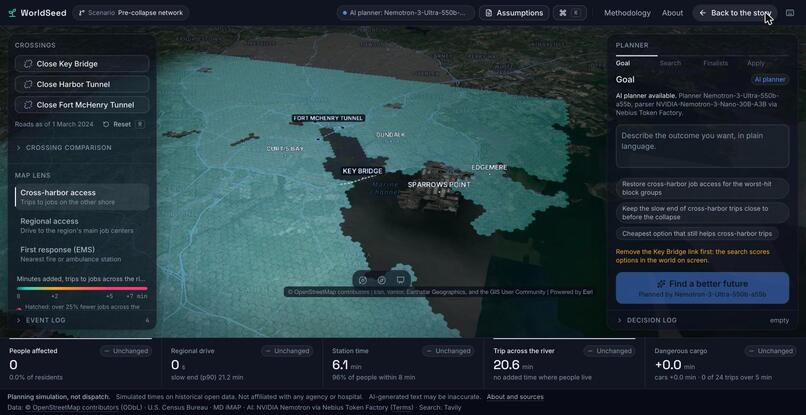
Task: Switch to the Apply planner tab
Action: pos(756,63)
